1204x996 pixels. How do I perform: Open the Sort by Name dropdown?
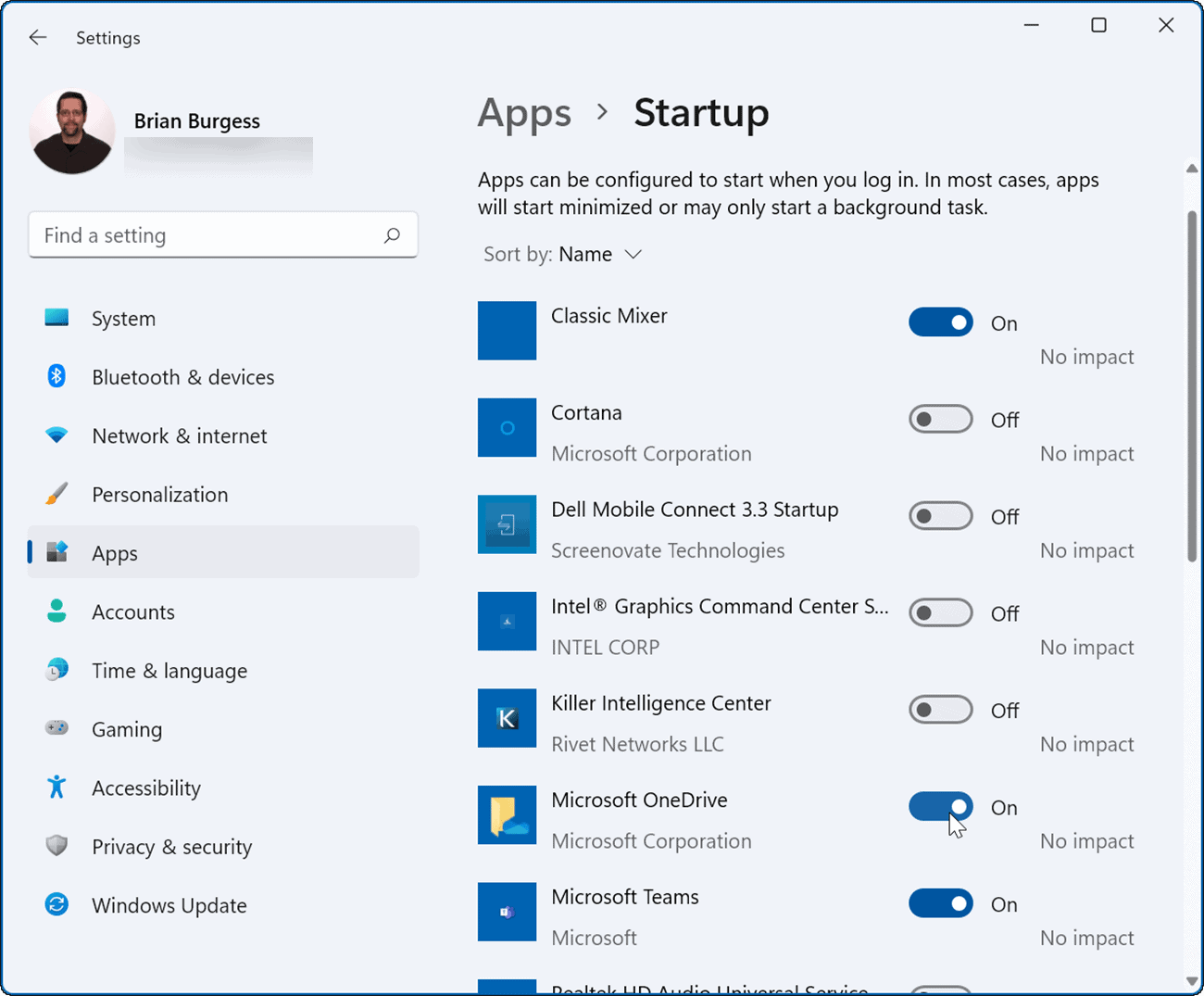coord(600,254)
